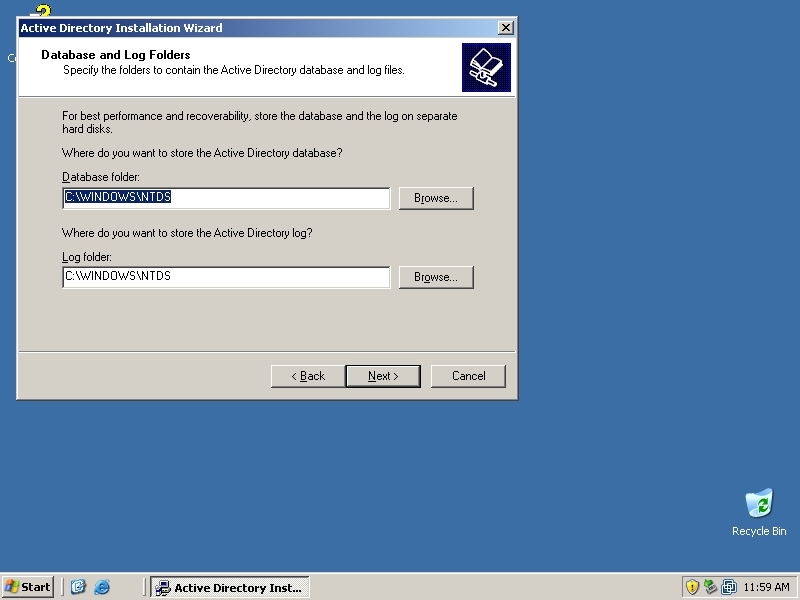Click the 'Log folder:' label
Viewport: 800px width, 600px height.
click(x=87, y=257)
